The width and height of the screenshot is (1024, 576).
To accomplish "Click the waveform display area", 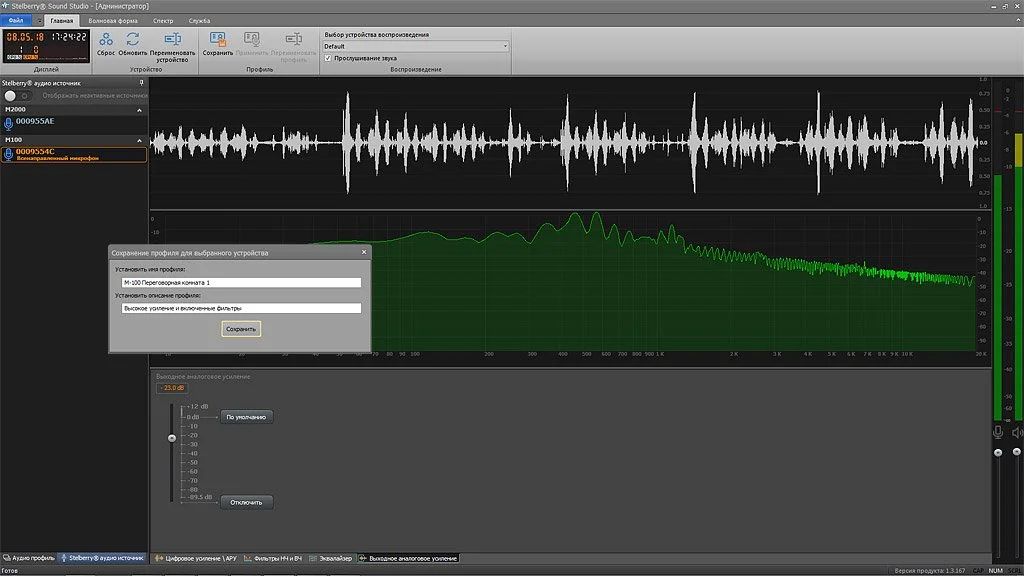I will [564, 142].
